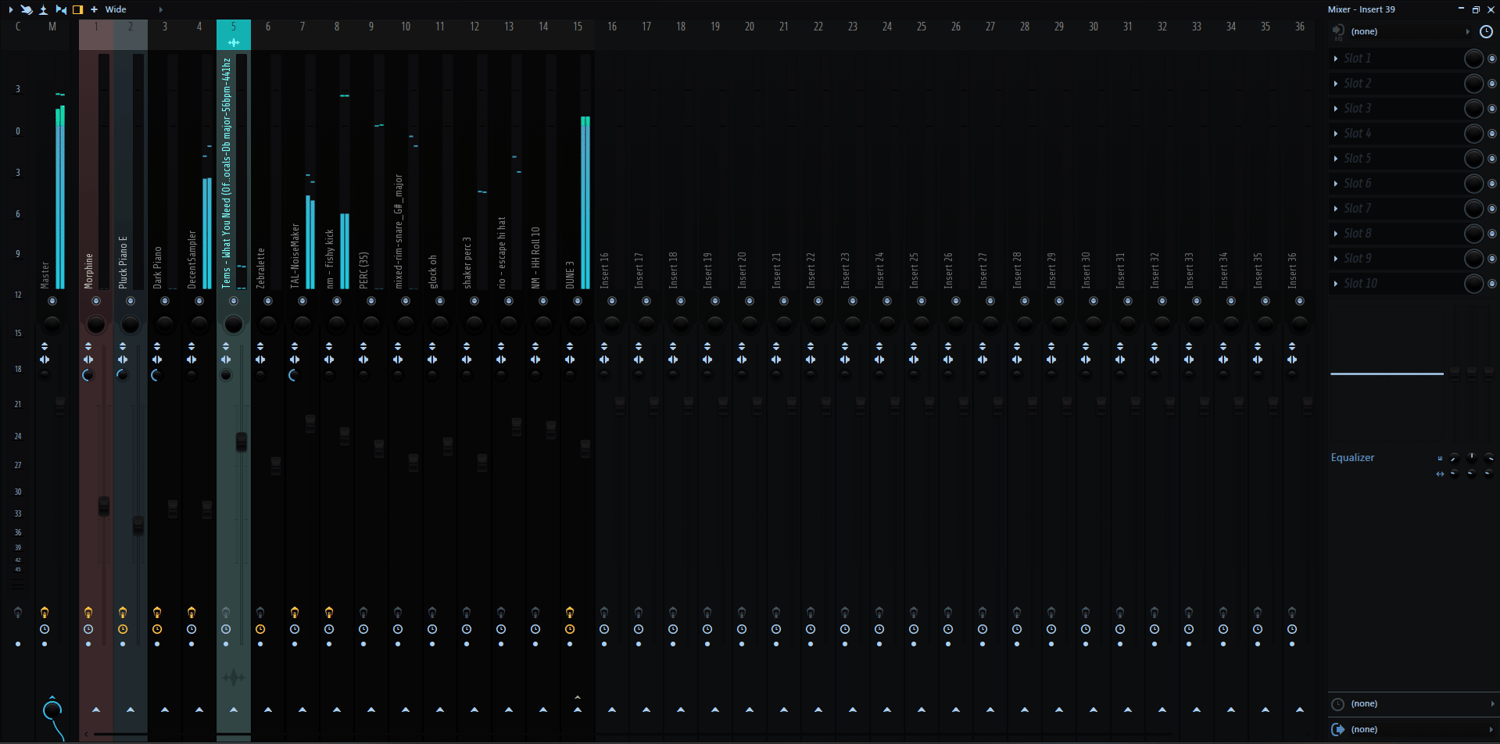Image resolution: width=1500 pixels, height=744 pixels.
Task: Open the mixer options menu arrow
Action: pos(9,9)
